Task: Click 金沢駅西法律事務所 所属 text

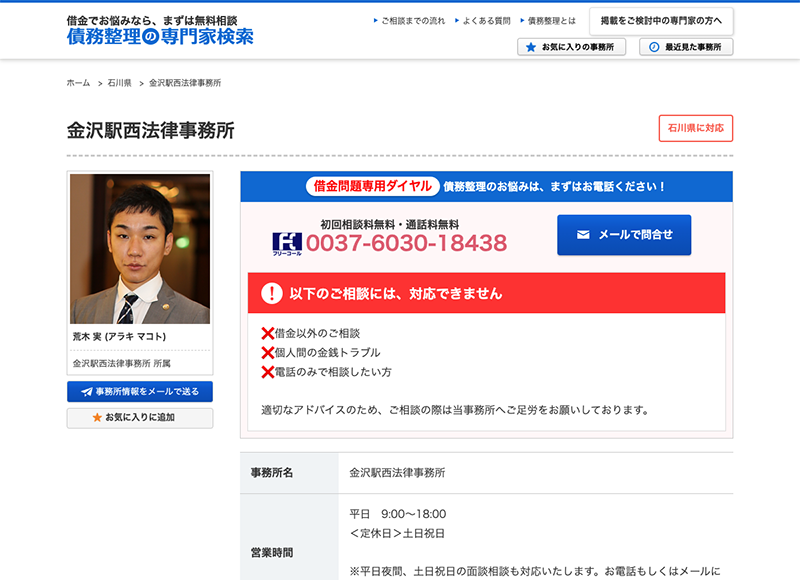Action: 121,363
